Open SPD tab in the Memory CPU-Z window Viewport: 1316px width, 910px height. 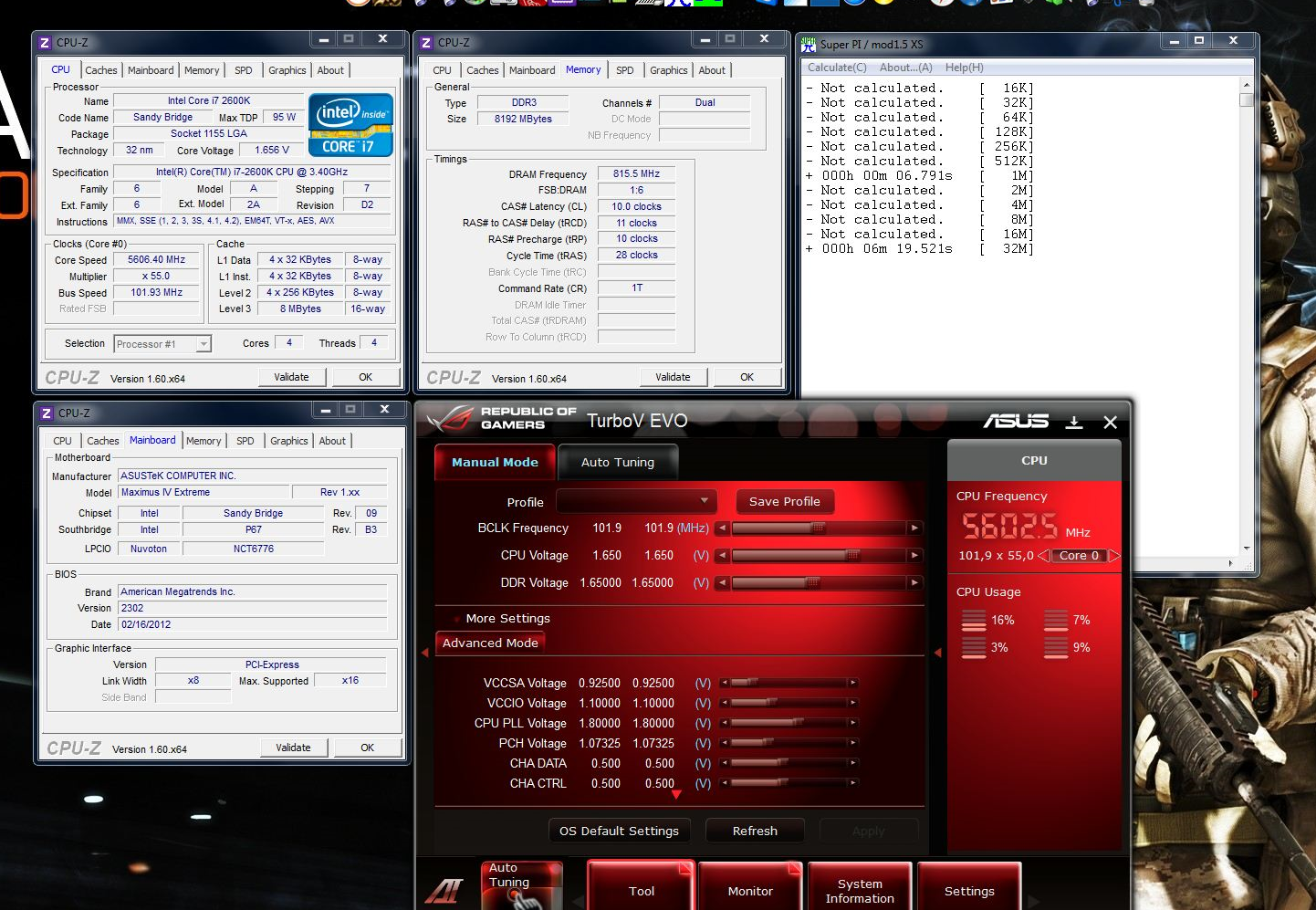click(624, 70)
